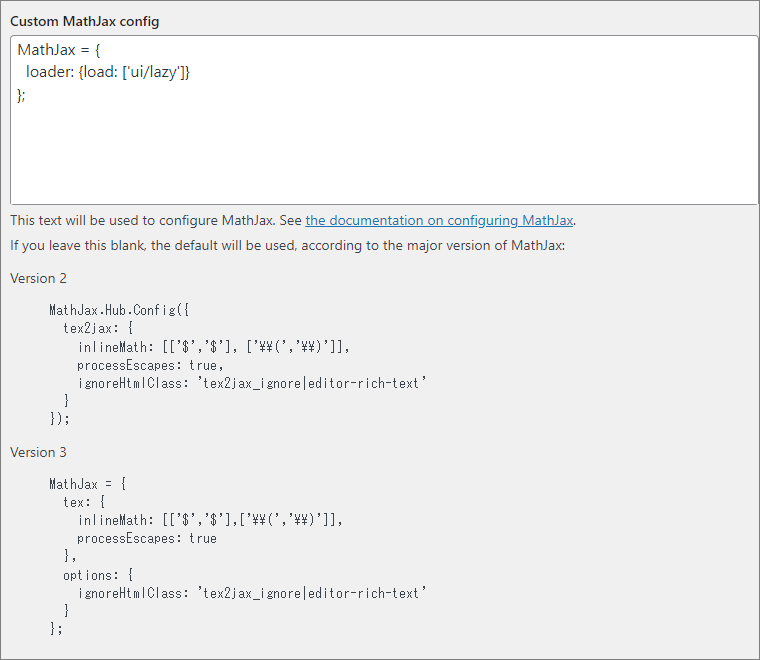The height and width of the screenshot is (660, 760).
Task: Click the "tex2jax: {" code line
Action: tap(96, 328)
